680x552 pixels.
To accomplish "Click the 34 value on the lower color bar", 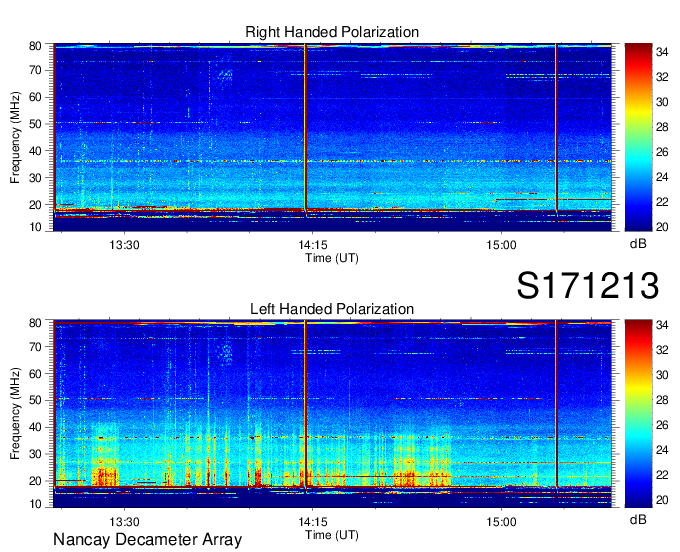I will pyautogui.click(x=662, y=325).
